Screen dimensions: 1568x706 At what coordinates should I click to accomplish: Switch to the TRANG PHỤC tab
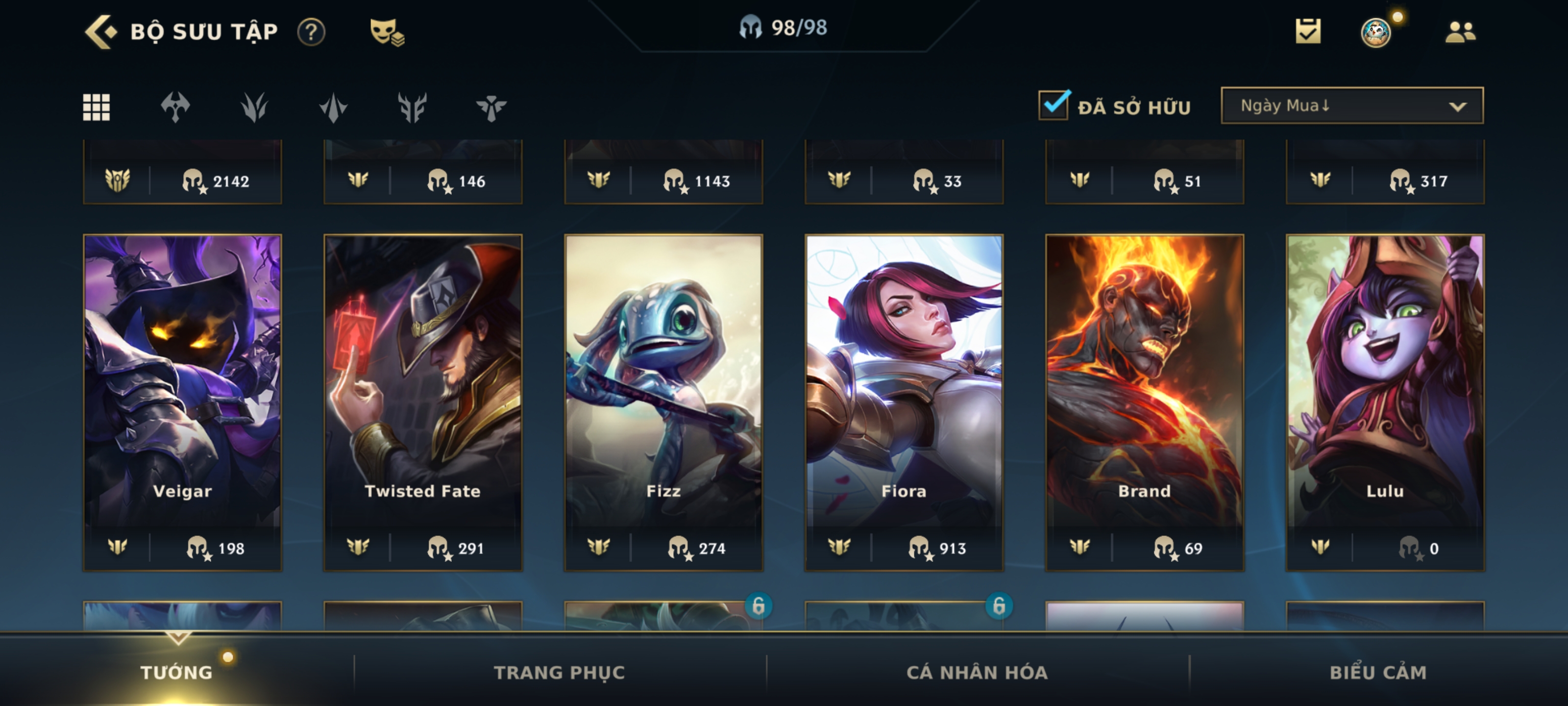tap(560, 673)
